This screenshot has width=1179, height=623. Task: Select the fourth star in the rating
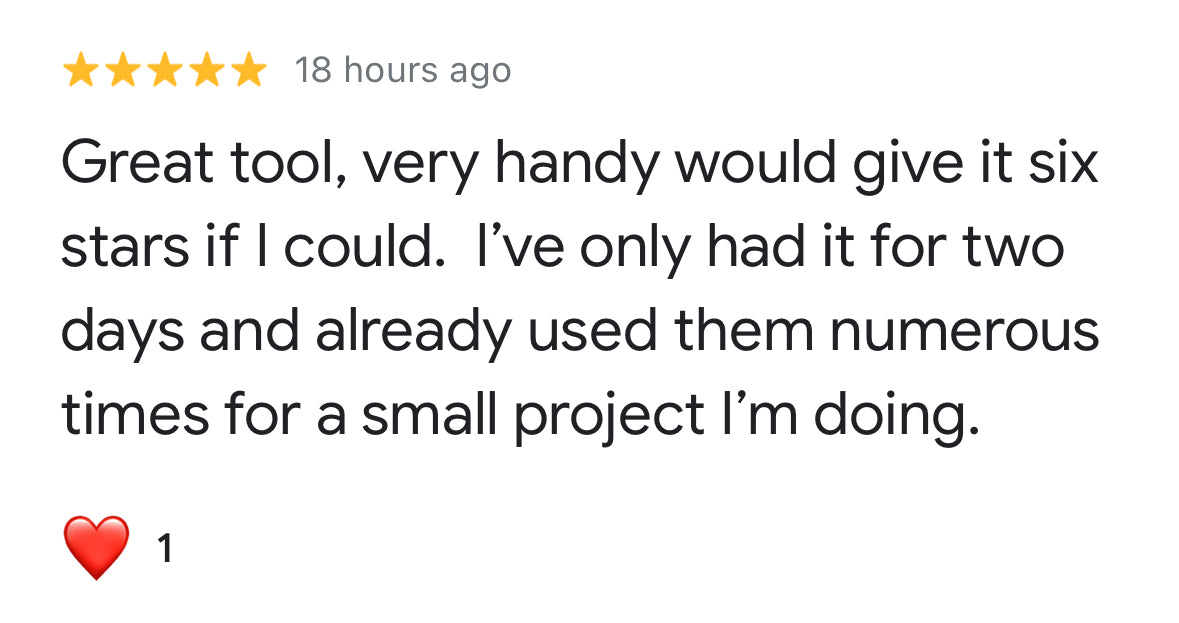[x=204, y=71]
